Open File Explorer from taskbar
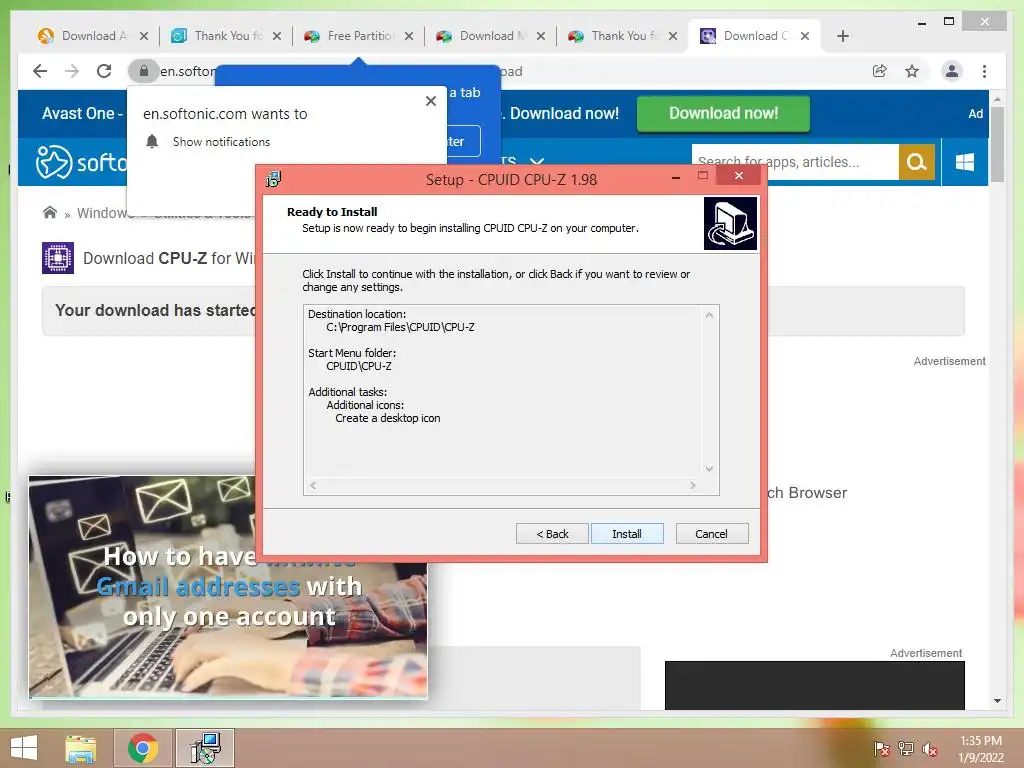Screen dimensions: 1024x768 pyautogui.click(x=81, y=748)
